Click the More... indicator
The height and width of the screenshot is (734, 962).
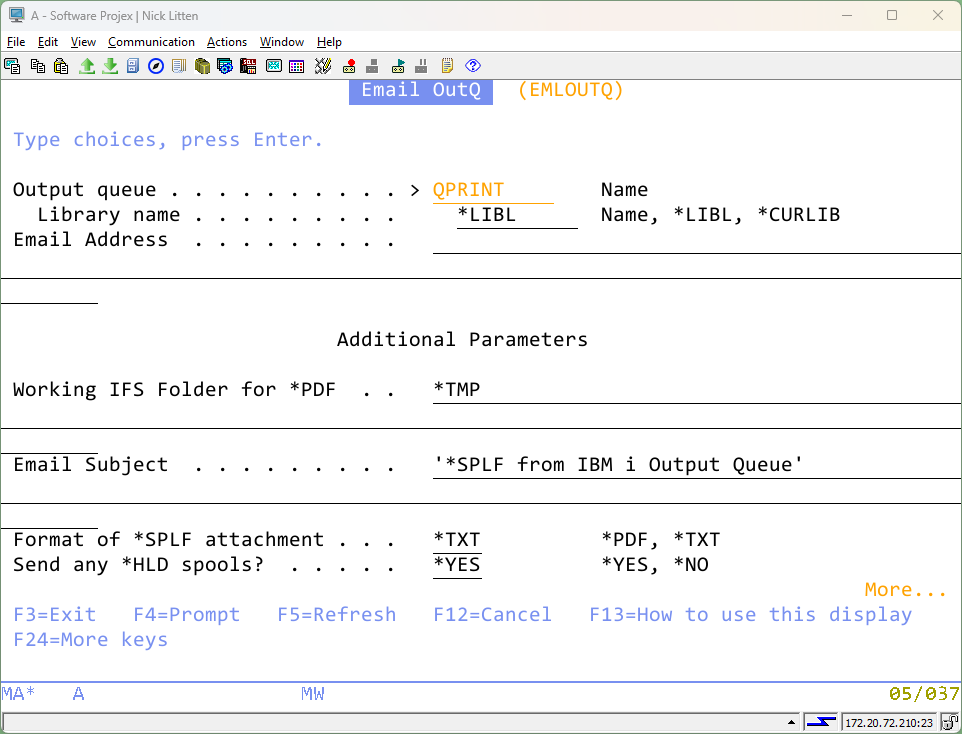(906, 590)
